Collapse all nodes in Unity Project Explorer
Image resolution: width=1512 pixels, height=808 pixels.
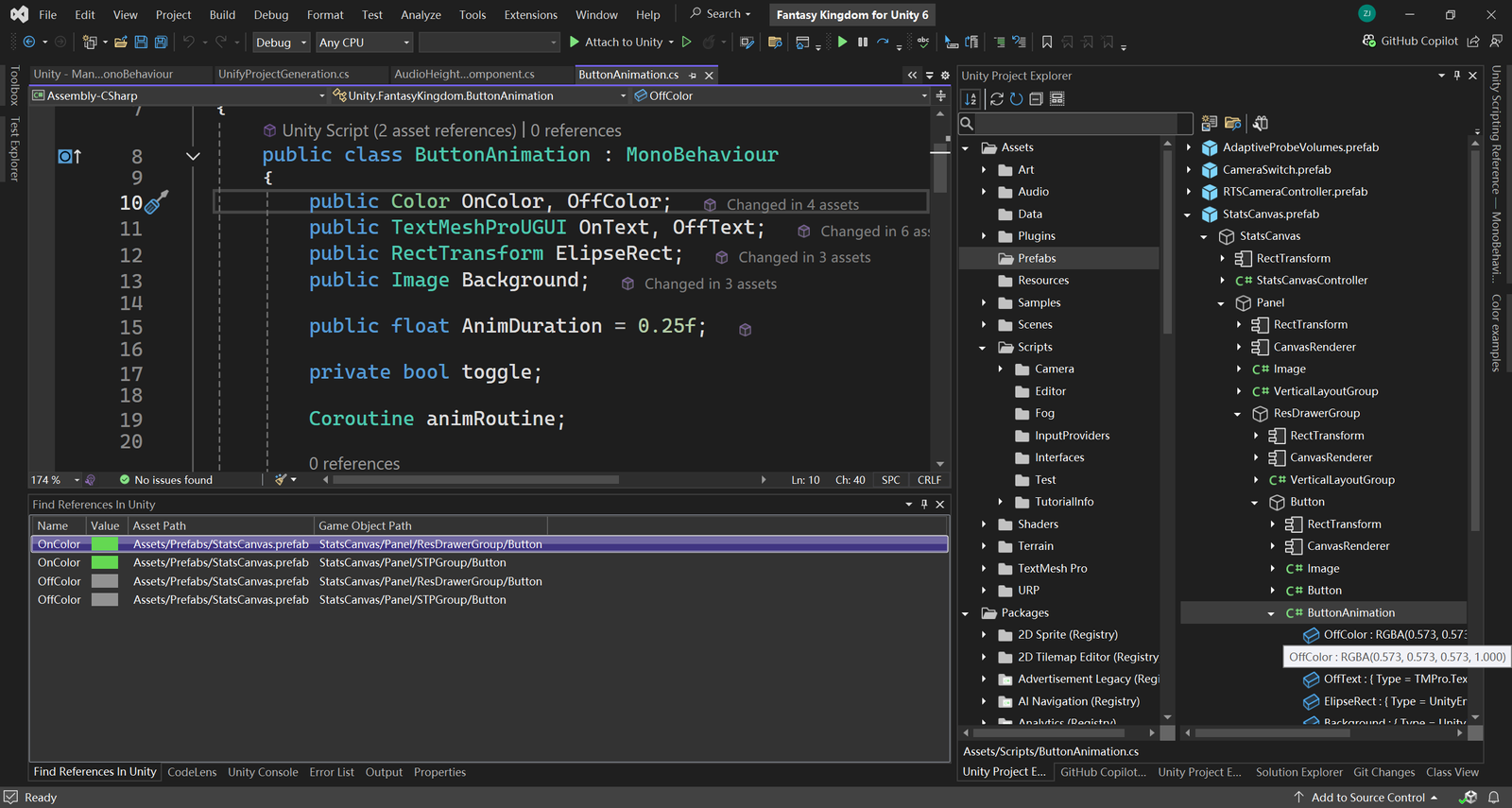[1036, 99]
